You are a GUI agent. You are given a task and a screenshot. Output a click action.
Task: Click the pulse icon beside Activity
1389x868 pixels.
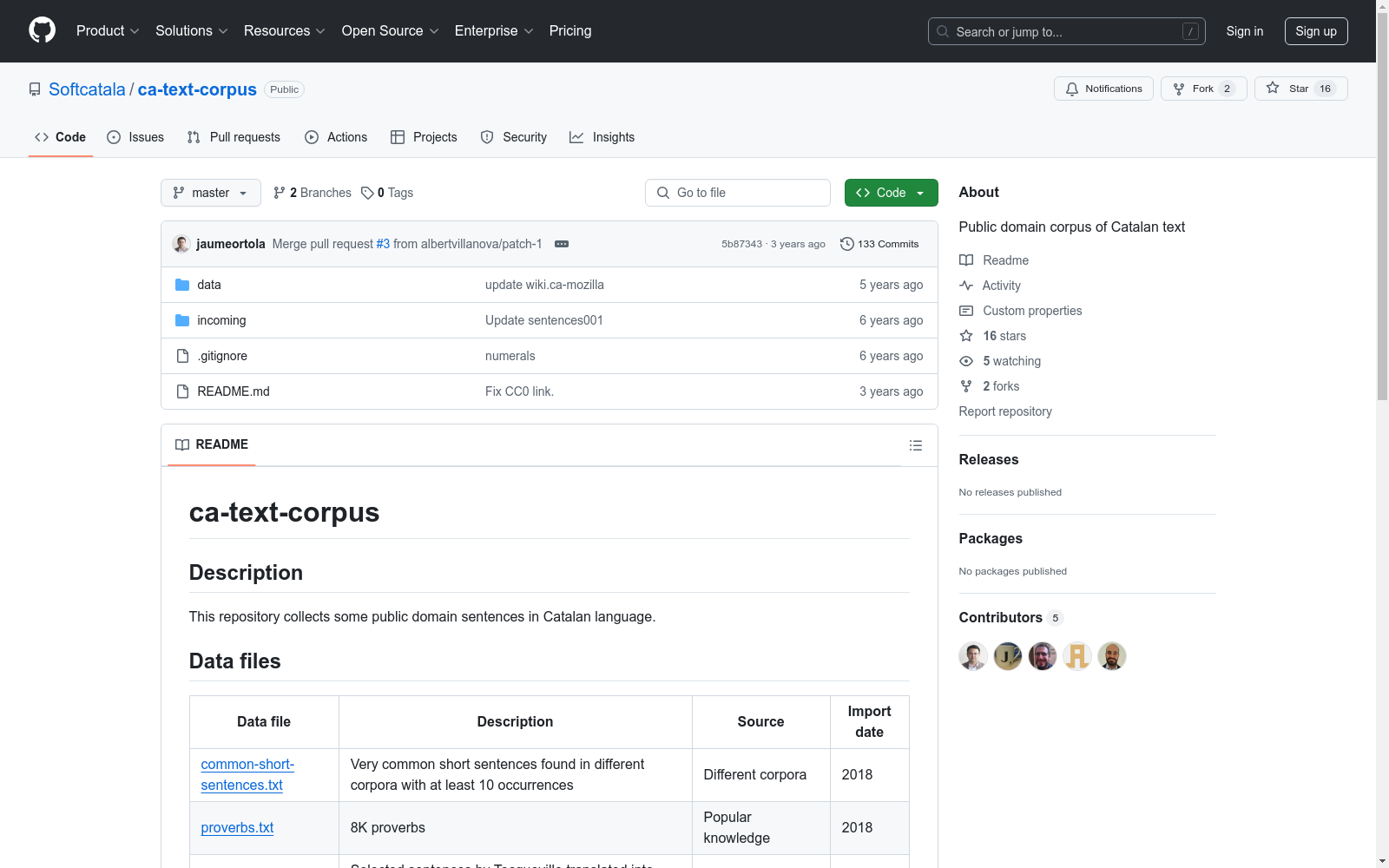tap(966, 286)
